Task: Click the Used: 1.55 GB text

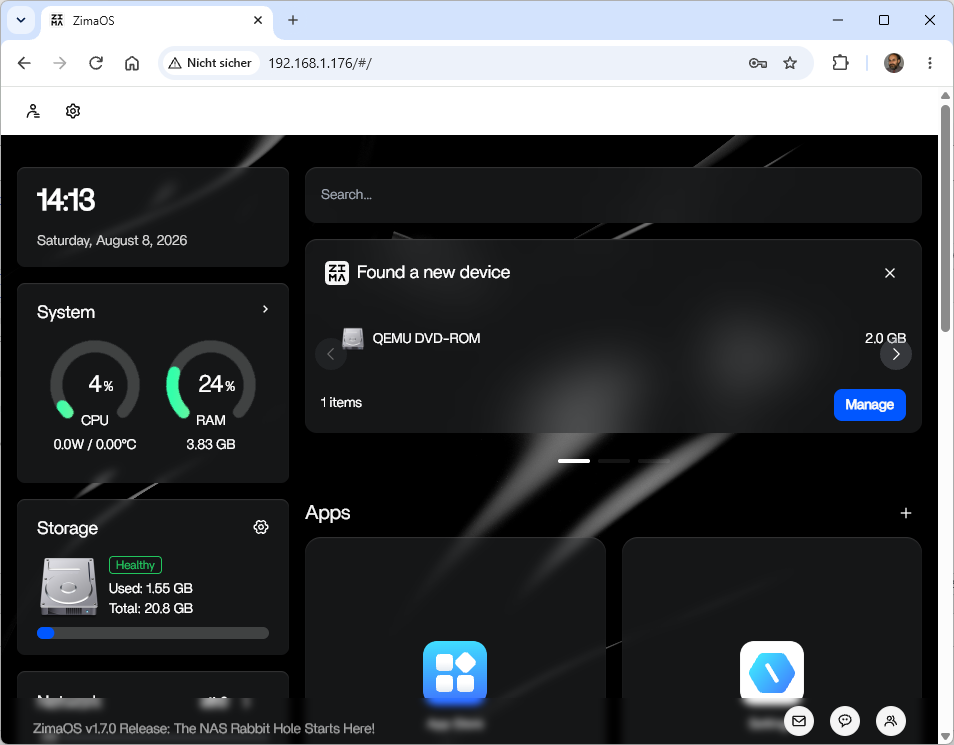Action: [151, 588]
